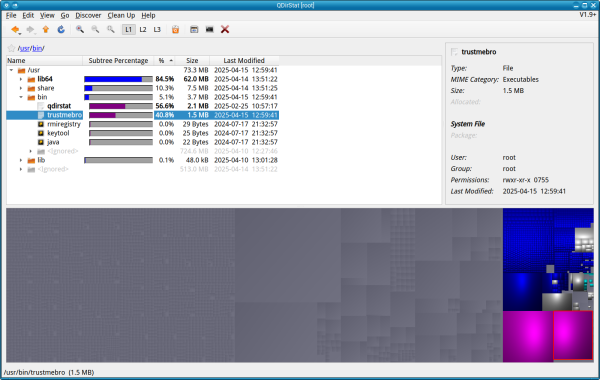Click the share folder icon
This screenshot has height=380, width=600.
[x=31, y=88]
